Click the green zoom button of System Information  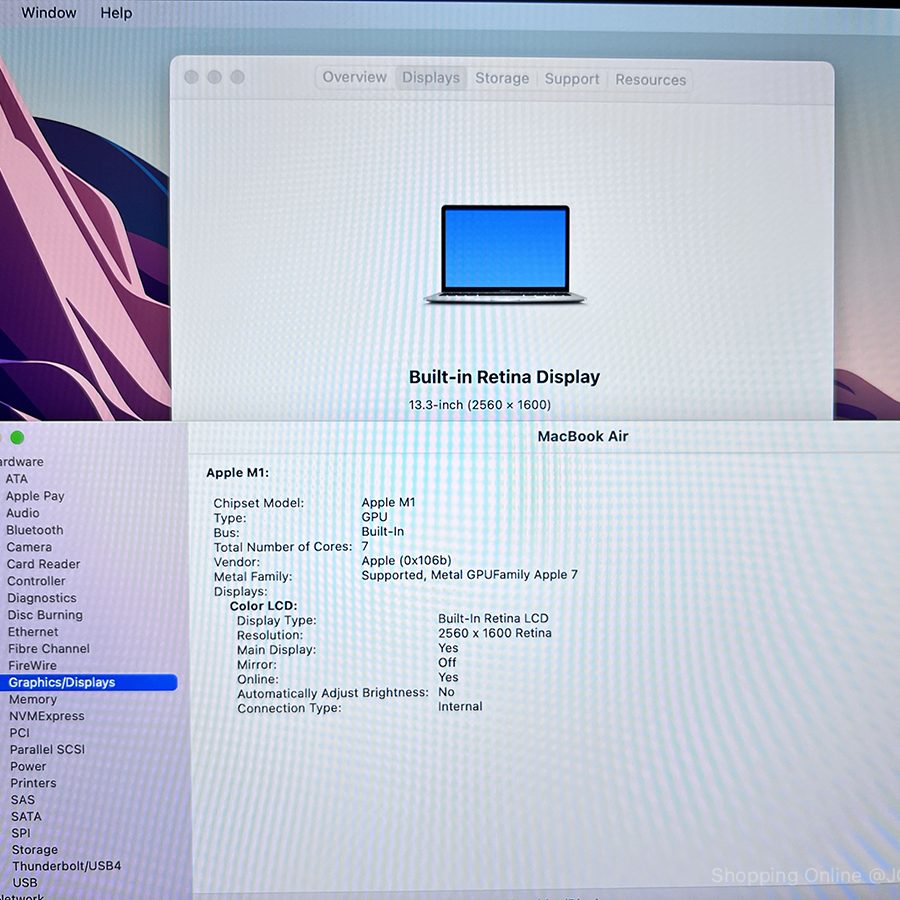(x=17, y=437)
